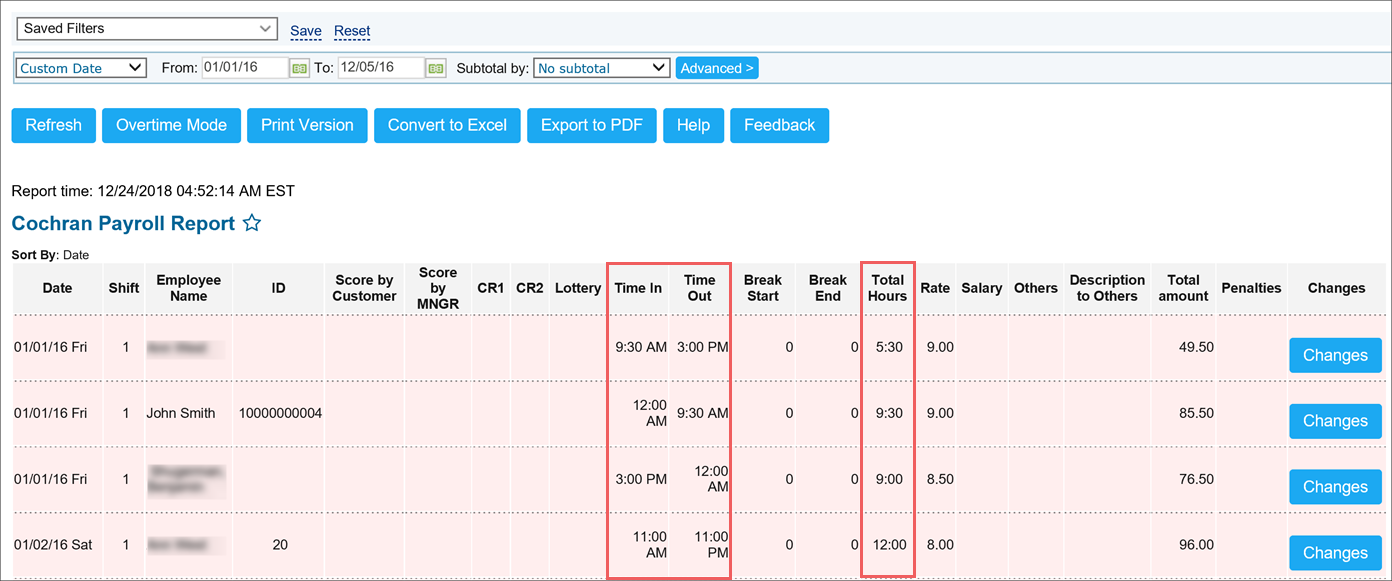The image size is (1392, 581).
Task: Open the Print Version
Action: click(x=307, y=125)
